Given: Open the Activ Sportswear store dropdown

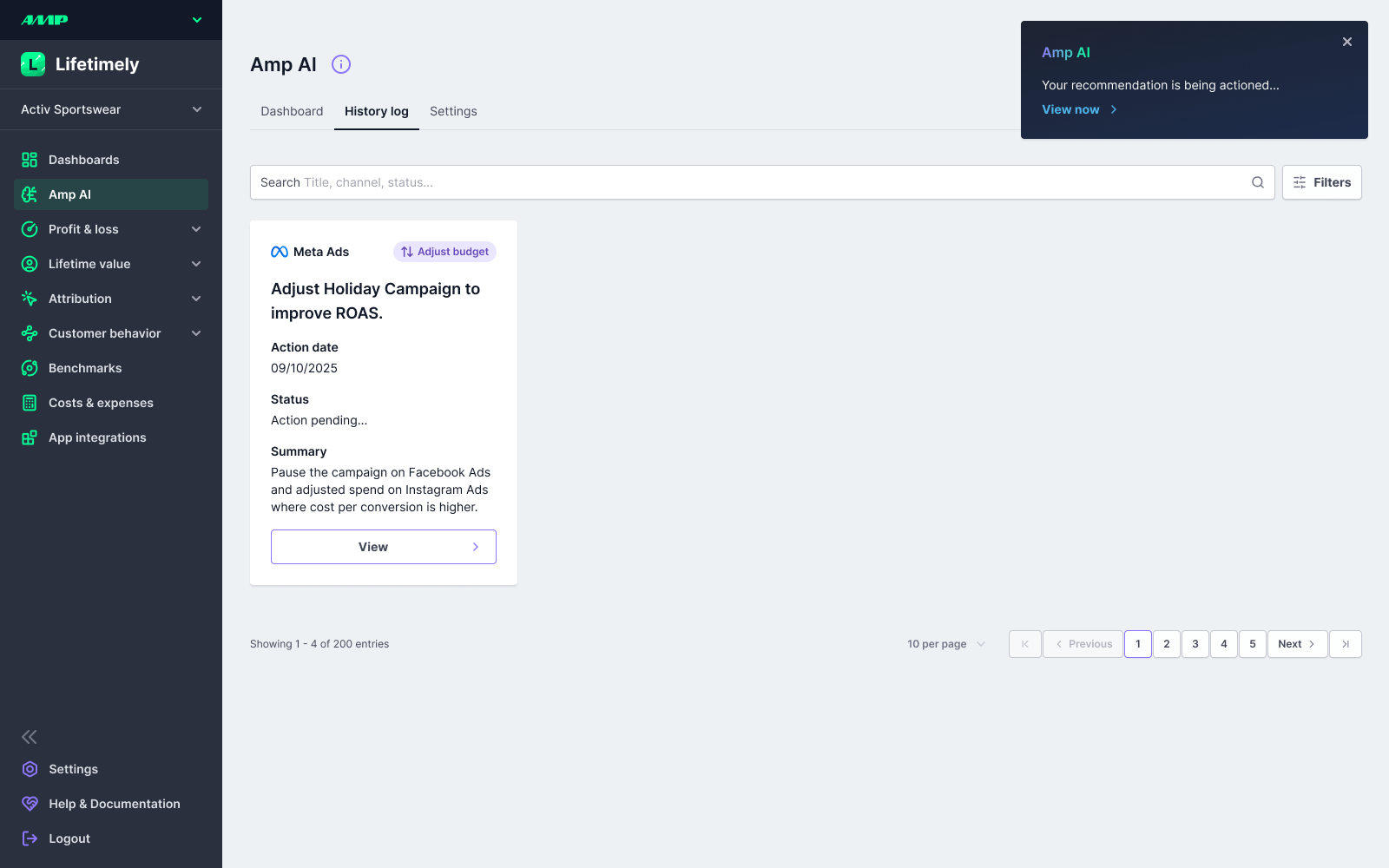Looking at the screenshot, I should tap(111, 109).
